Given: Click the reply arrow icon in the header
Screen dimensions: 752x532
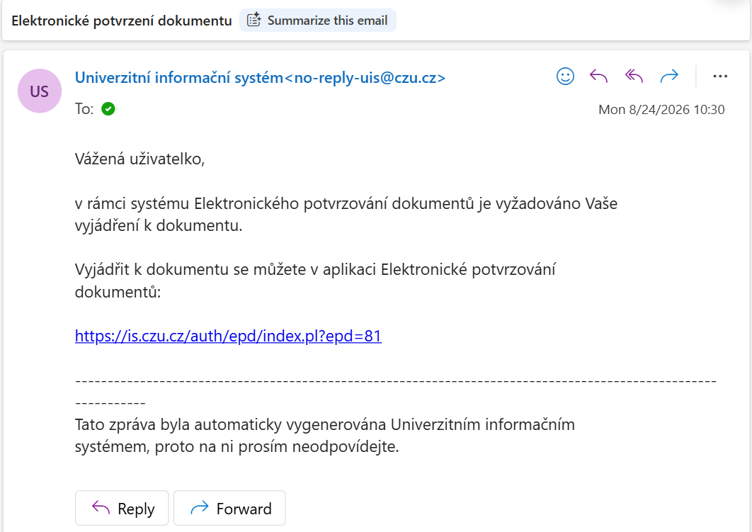Looking at the screenshot, I should pyautogui.click(x=599, y=76).
